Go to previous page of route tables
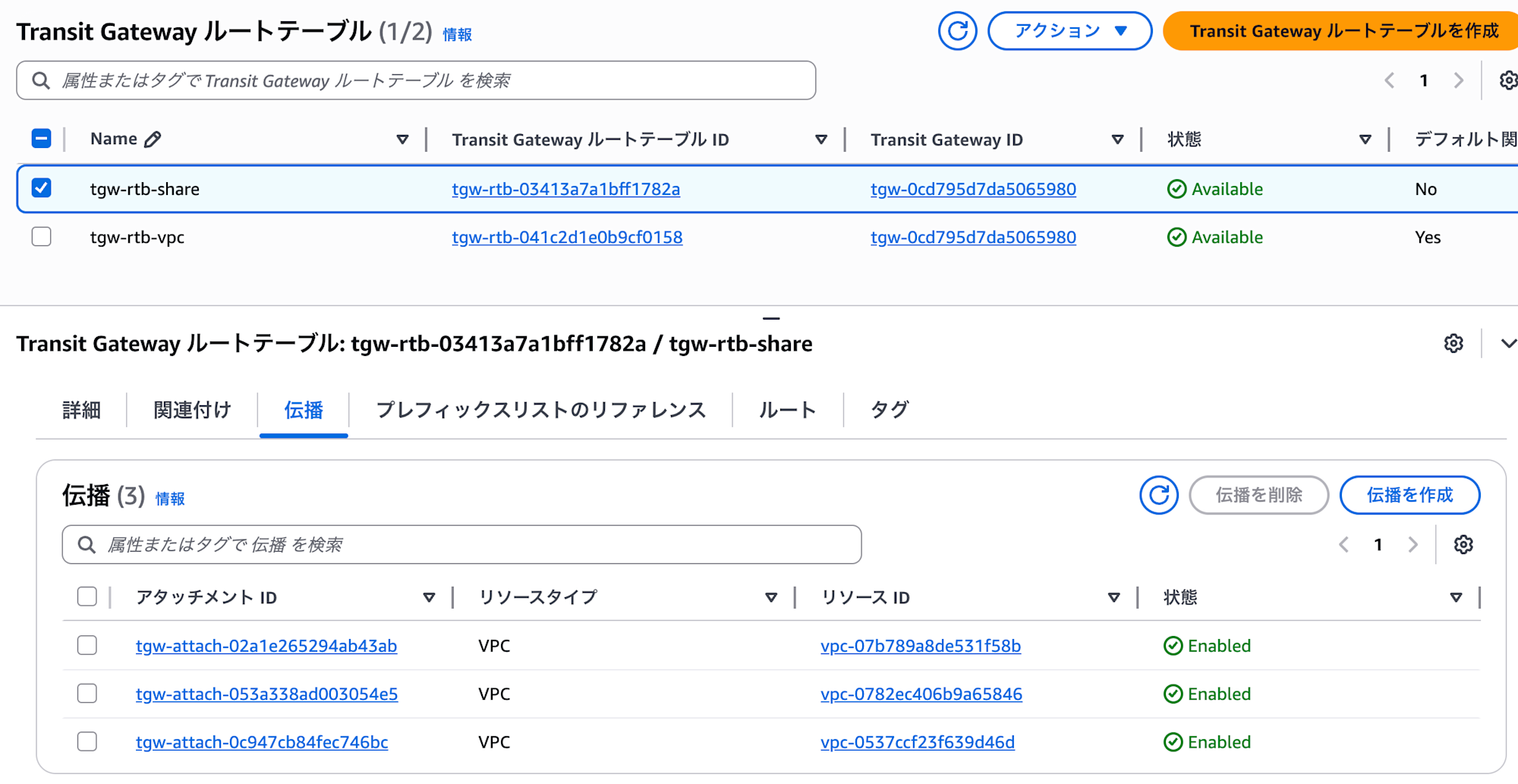1518x784 pixels. [1389, 80]
